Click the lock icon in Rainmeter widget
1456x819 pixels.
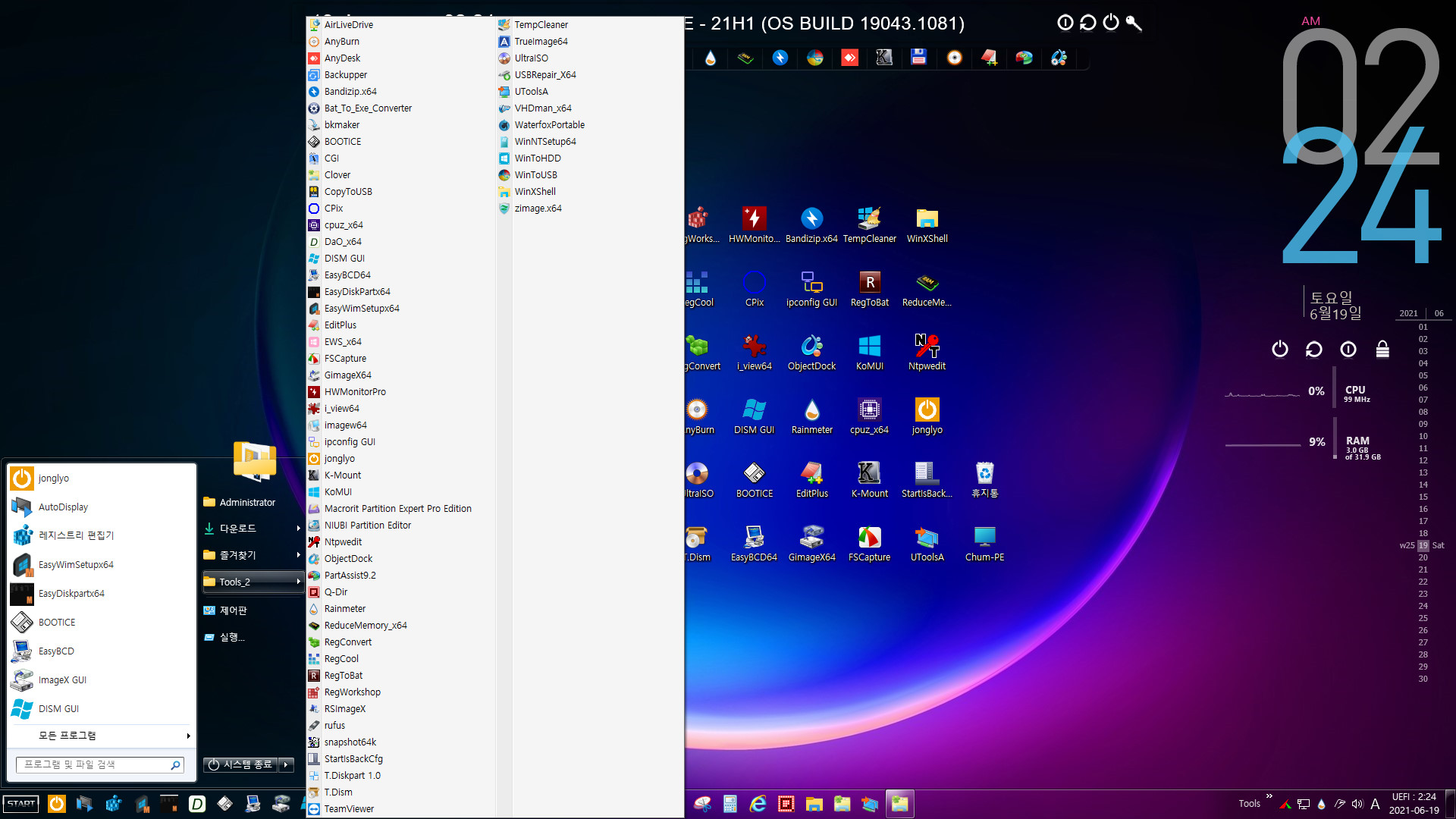[1382, 349]
